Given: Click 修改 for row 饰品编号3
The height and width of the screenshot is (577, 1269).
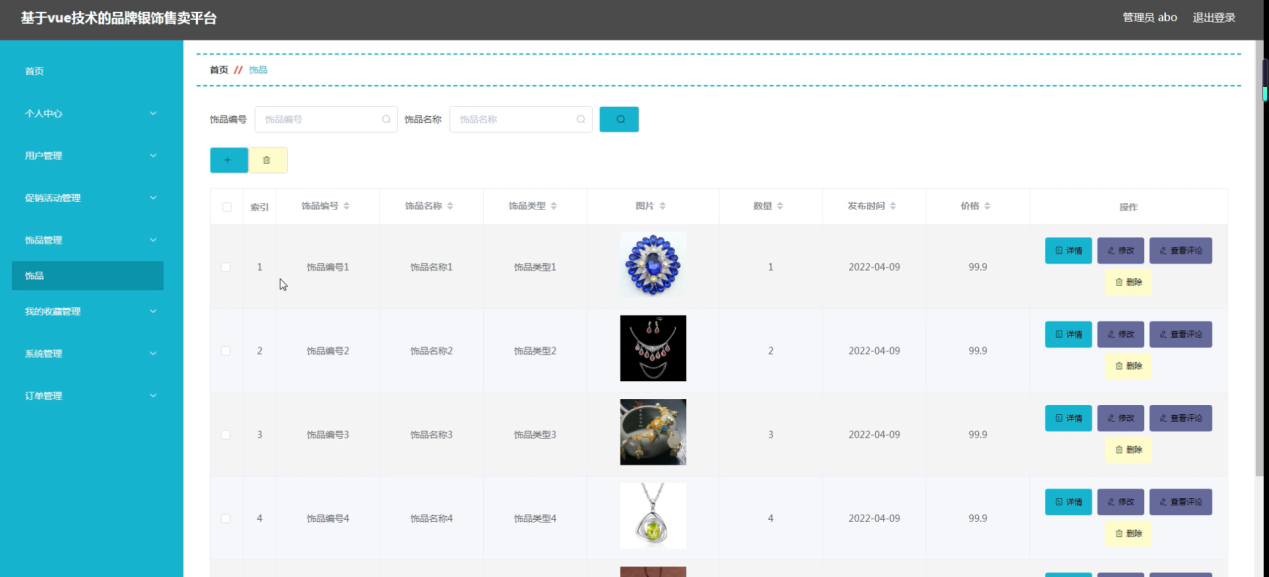Looking at the screenshot, I should click(1120, 418).
